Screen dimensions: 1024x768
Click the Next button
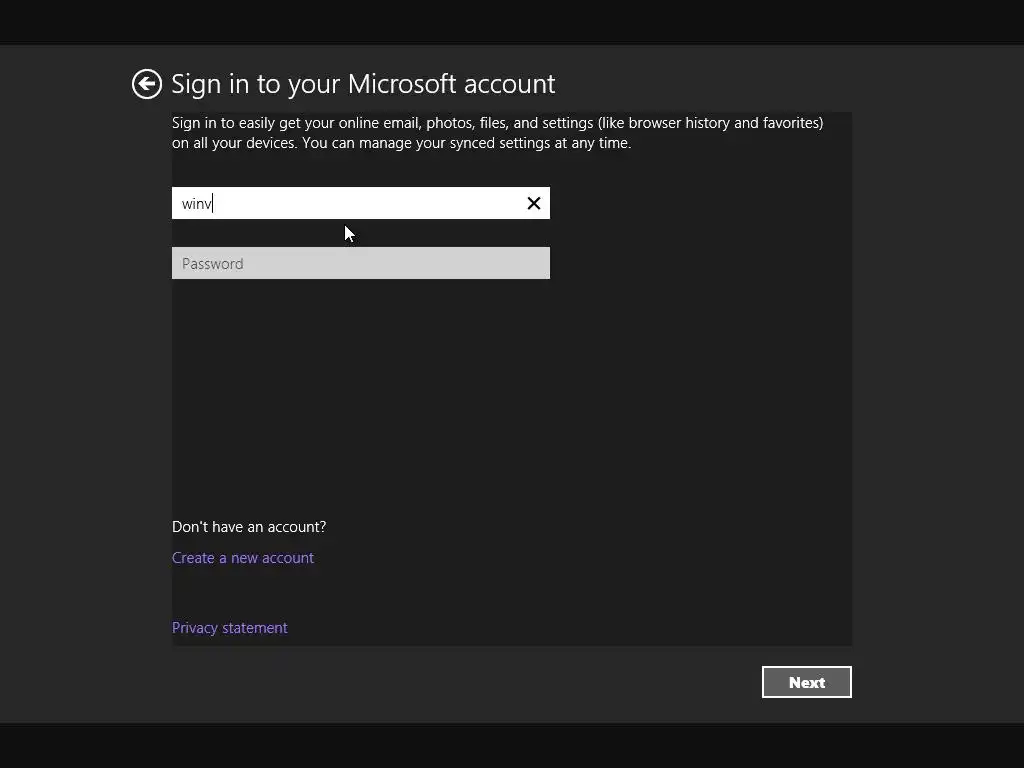(x=807, y=682)
